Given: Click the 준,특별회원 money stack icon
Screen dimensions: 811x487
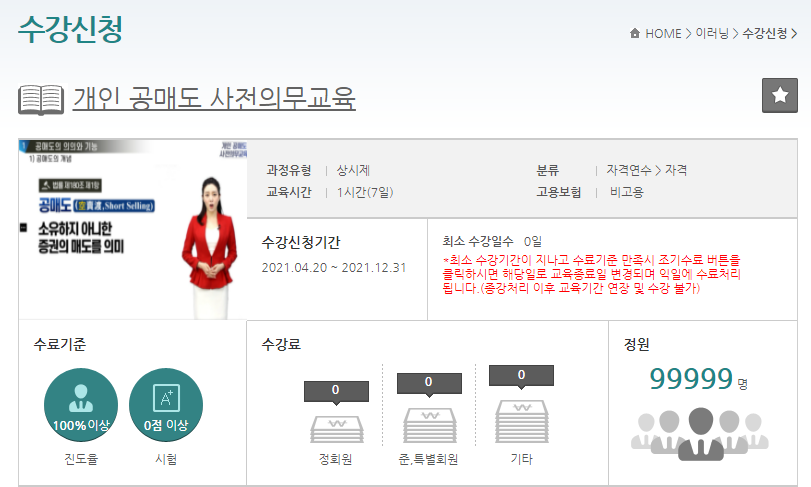Looking at the screenshot, I should pos(429,425).
